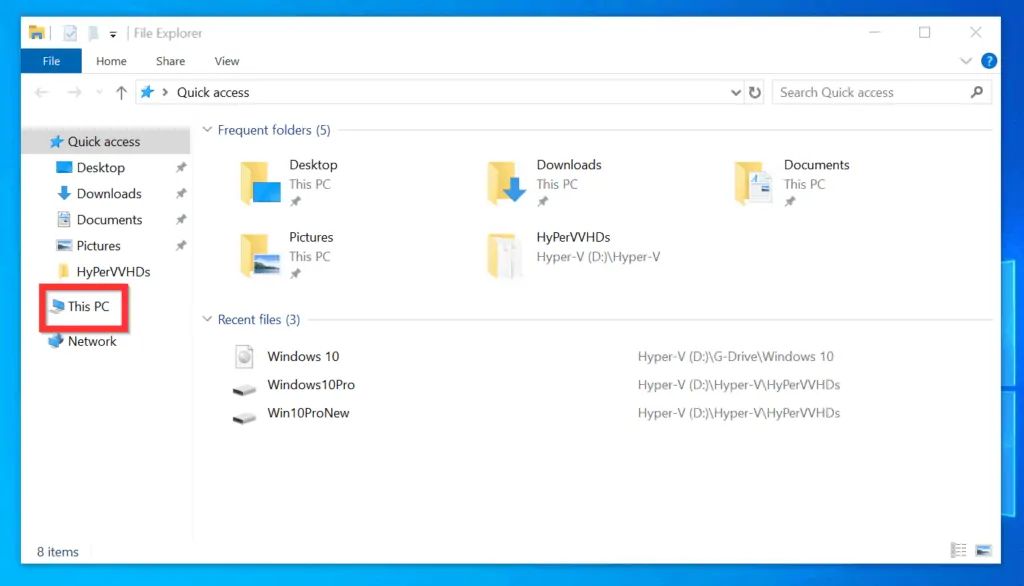Switch to the View ribbon tab

(227, 61)
